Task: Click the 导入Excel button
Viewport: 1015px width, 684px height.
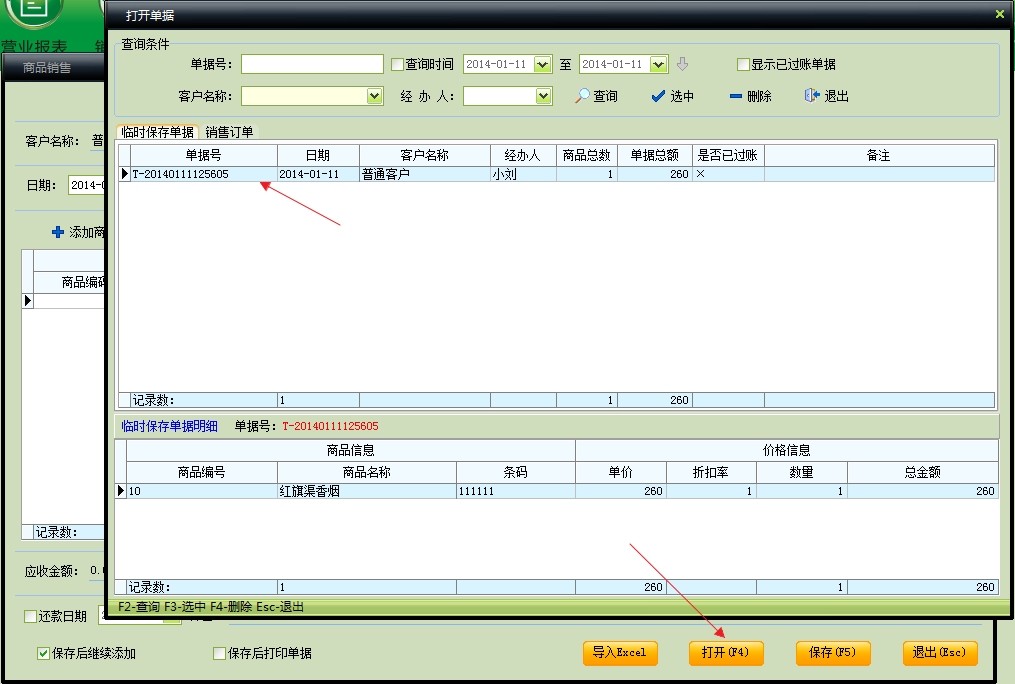Action: (619, 652)
